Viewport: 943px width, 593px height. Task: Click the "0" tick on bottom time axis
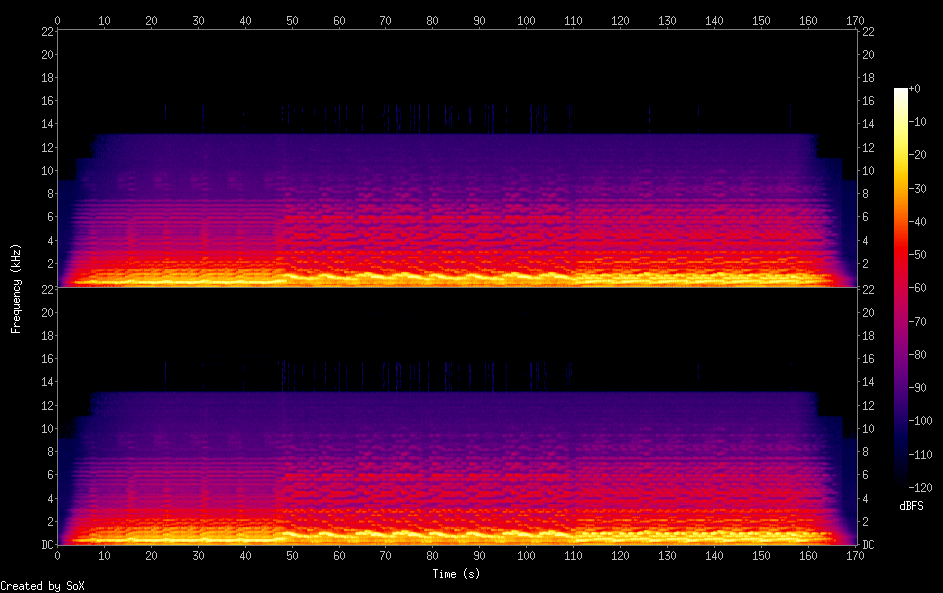pyautogui.click(x=58, y=555)
